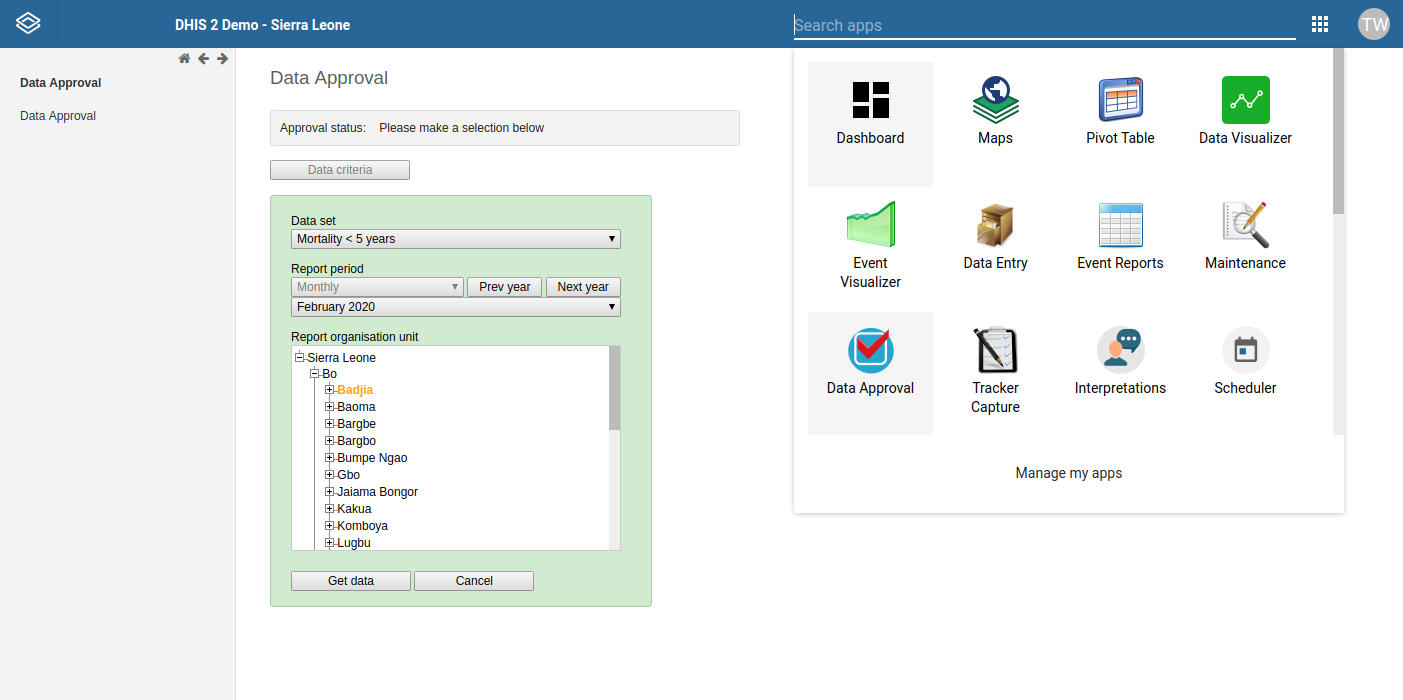The width and height of the screenshot is (1403, 700).
Task: Click the left arrow sidebar icon
Action: tap(203, 59)
